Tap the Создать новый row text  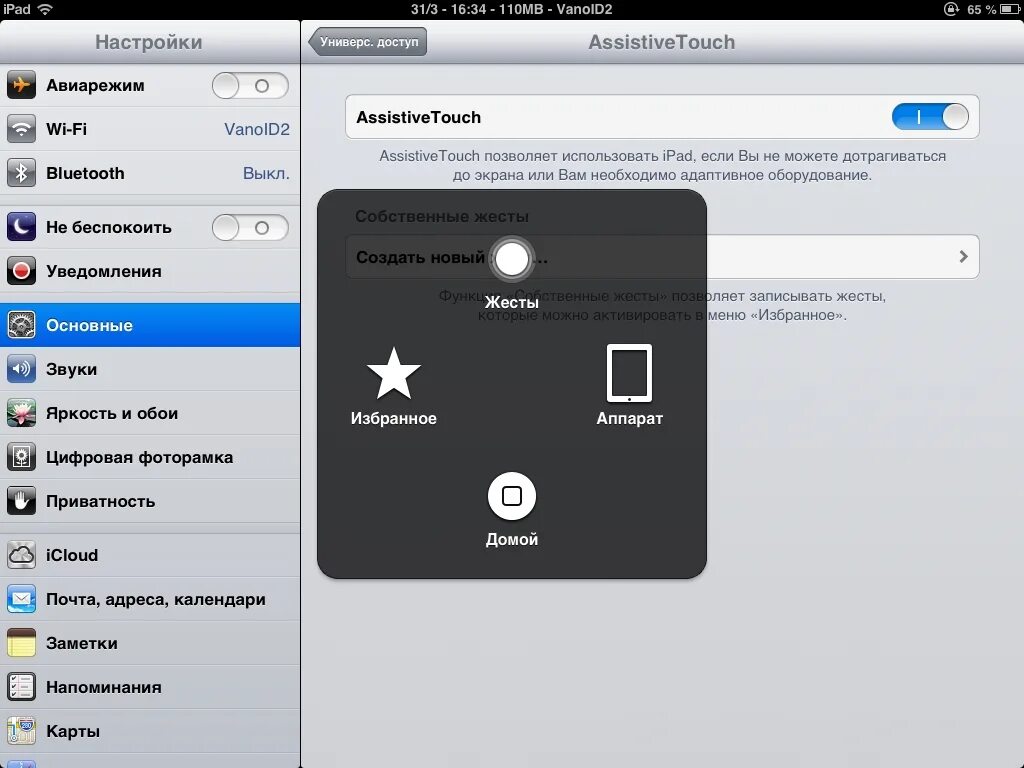click(420, 257)
